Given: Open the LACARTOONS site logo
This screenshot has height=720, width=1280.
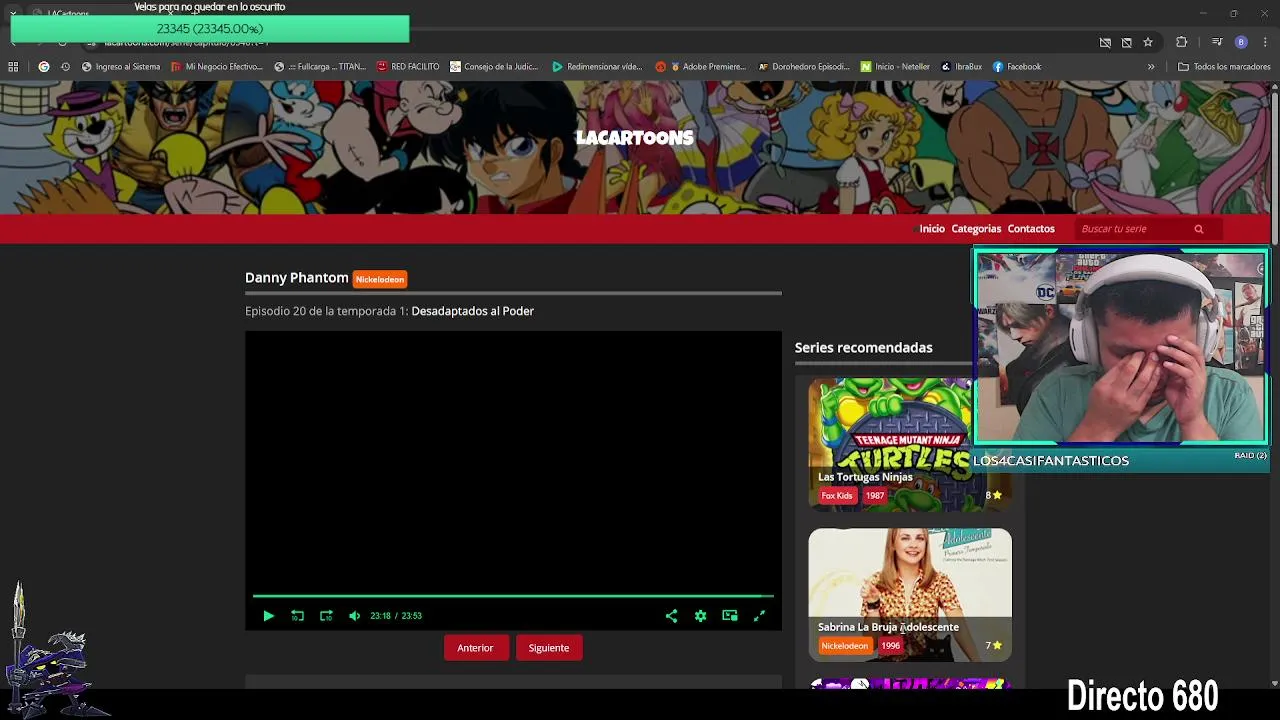Looking at the screenshot, I should click(x=635, y=138).
